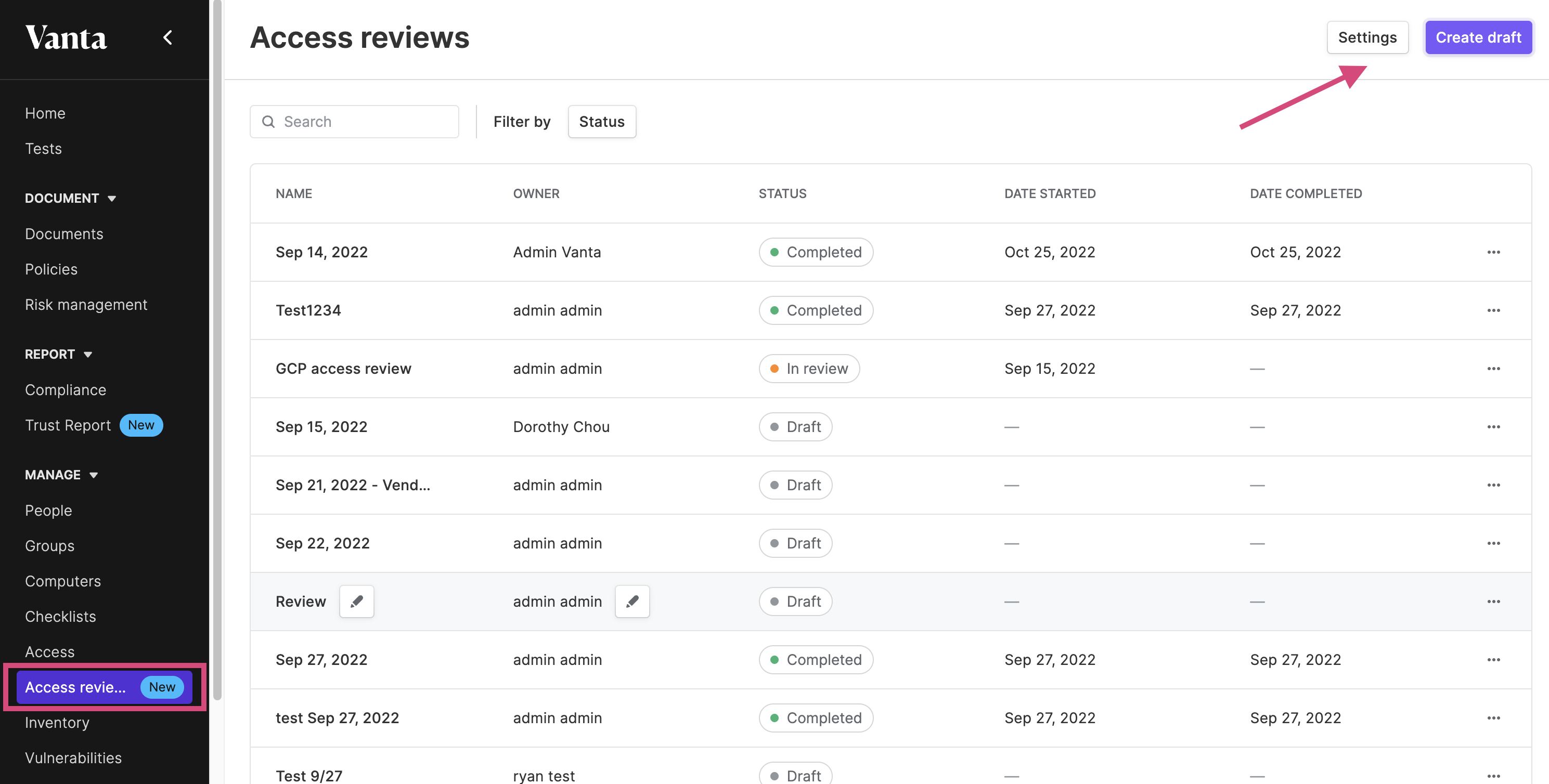Open Risk management in the sidebar
This screenshot has width=1549, height=784.
tap(86, 305)
